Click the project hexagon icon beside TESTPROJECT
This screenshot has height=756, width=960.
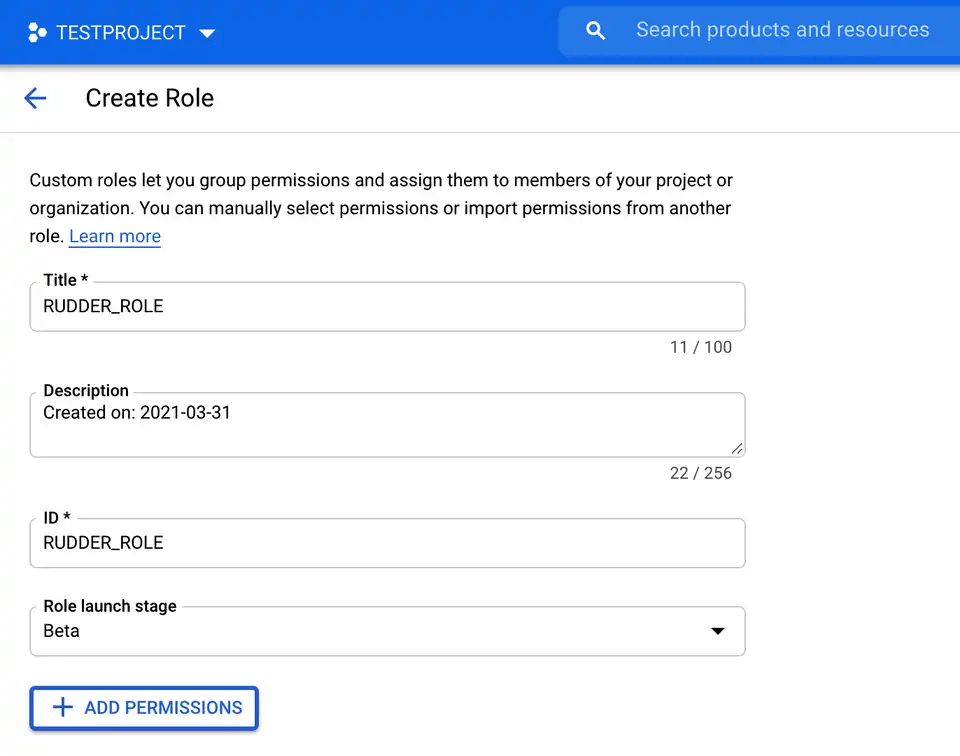click(x=37, y=32)
